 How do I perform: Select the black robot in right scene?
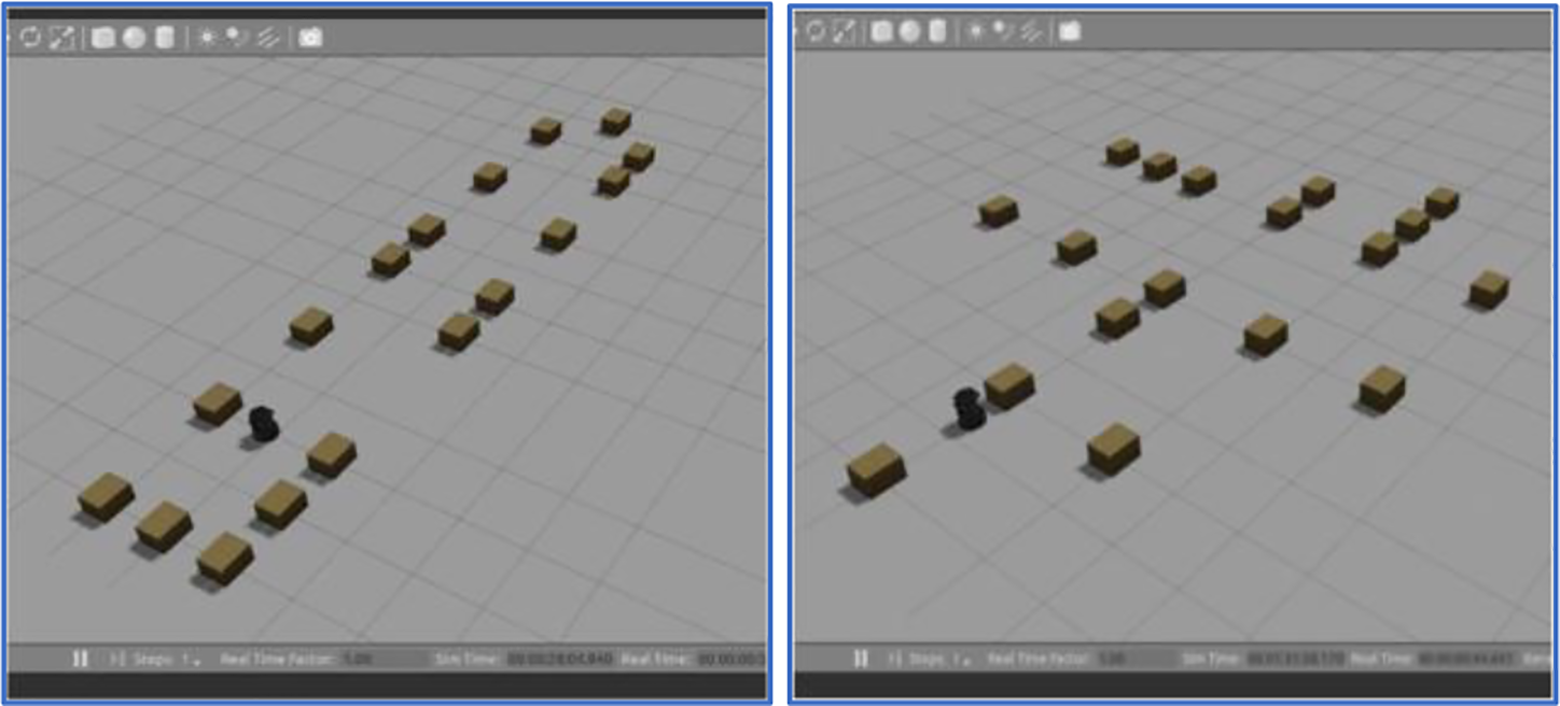[x=969, y=408]
